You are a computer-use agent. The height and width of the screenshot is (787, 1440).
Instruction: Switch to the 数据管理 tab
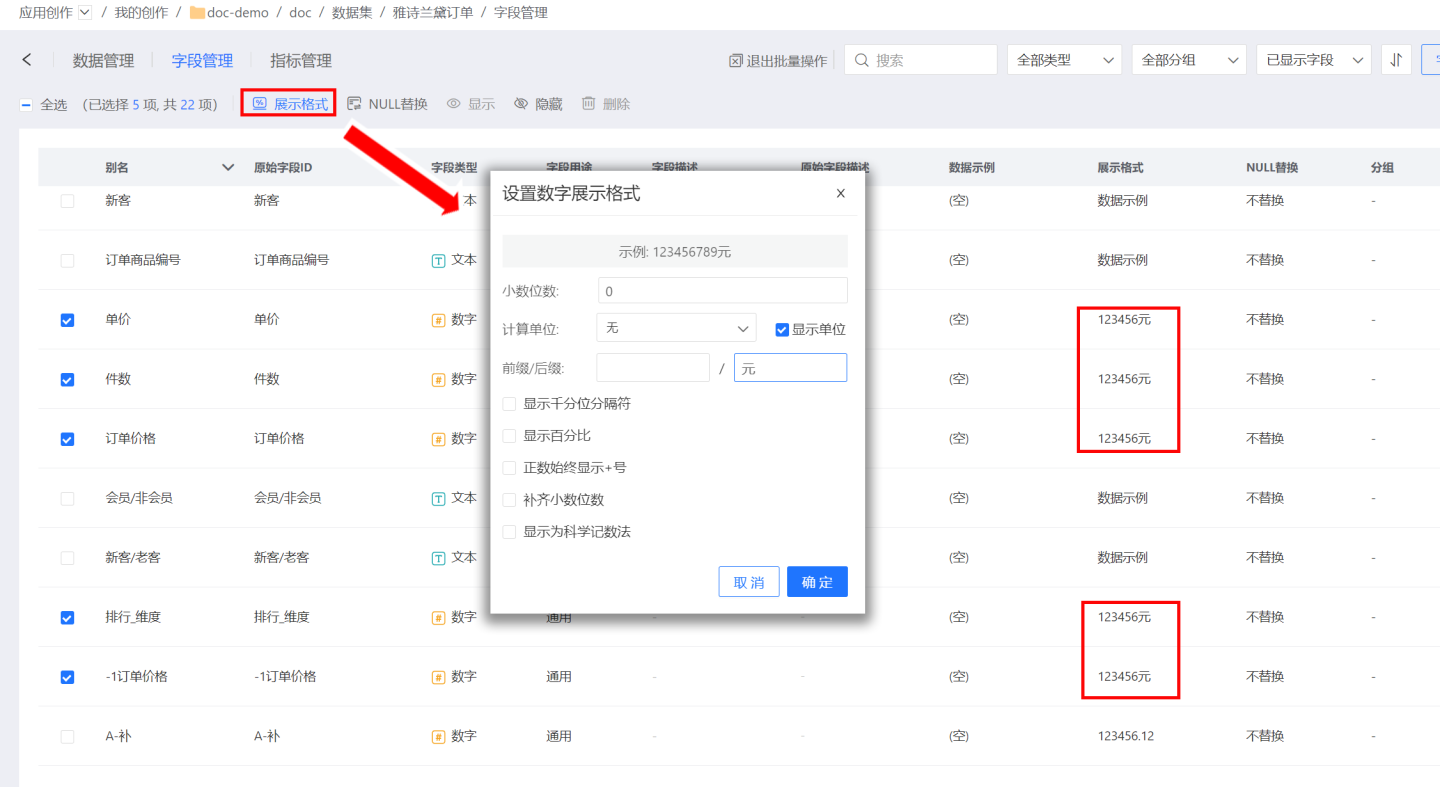click(103, 61)
